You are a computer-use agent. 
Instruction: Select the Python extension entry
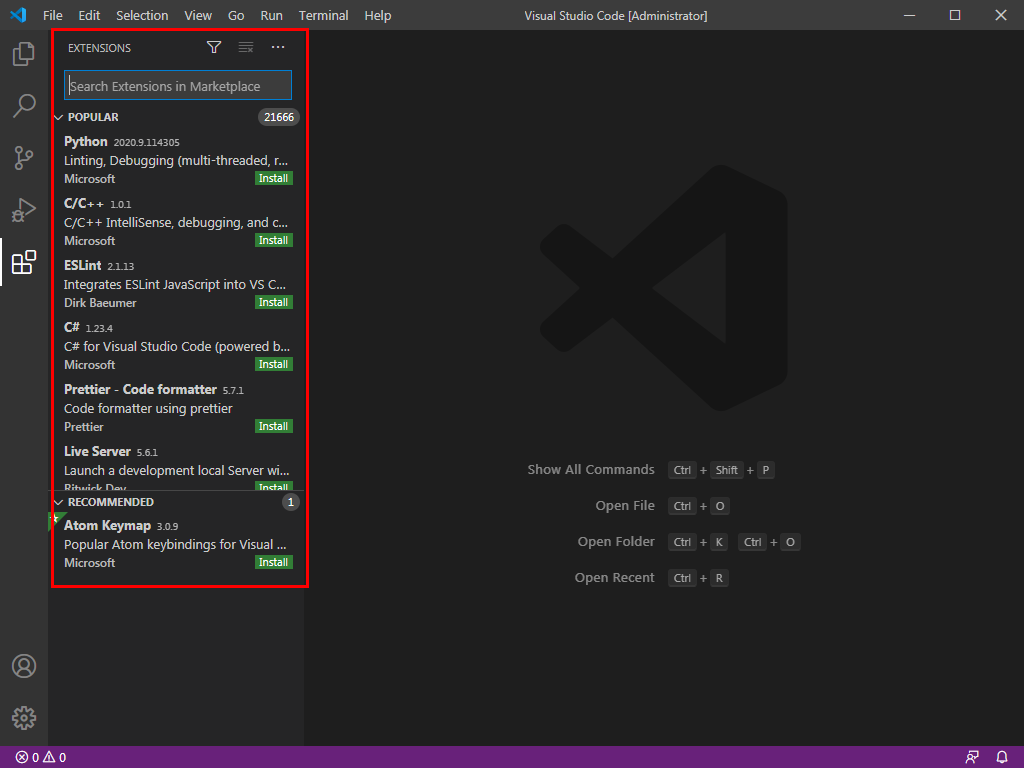pos(178,160)
